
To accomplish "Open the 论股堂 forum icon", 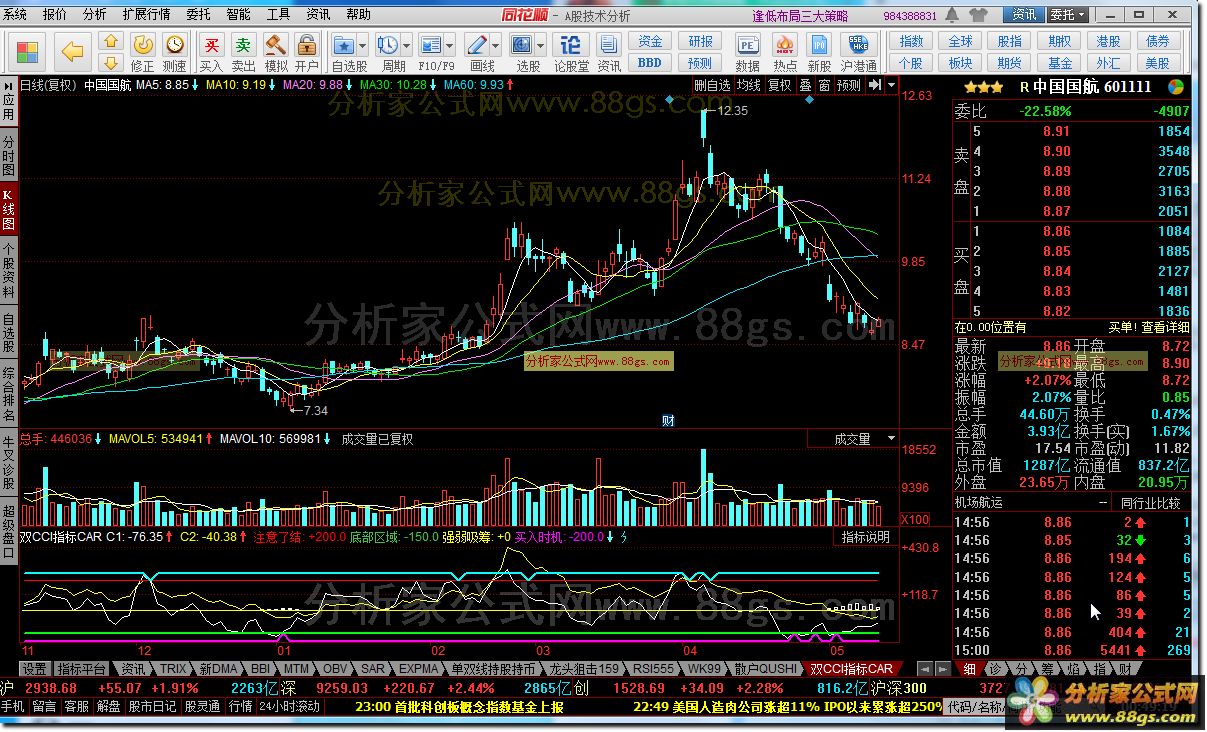I will (x=571, y=52).
